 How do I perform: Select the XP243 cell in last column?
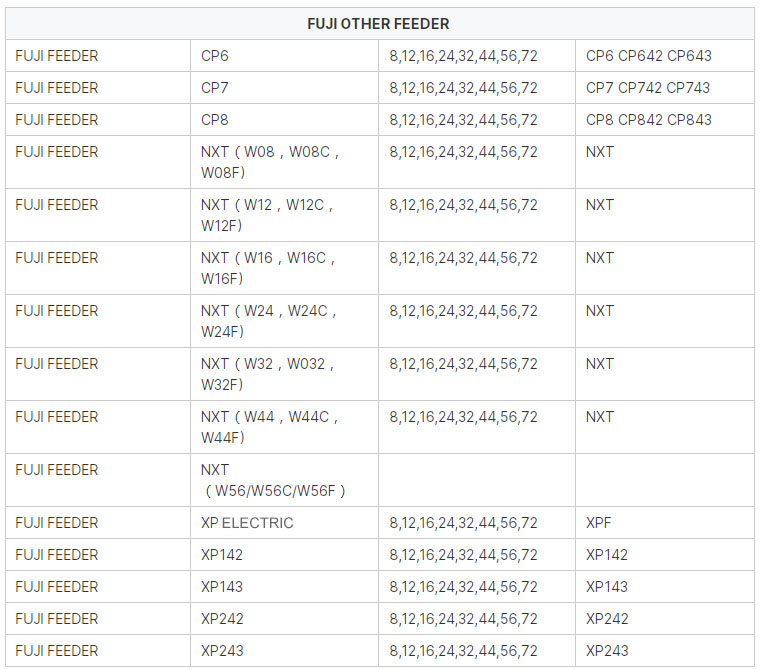pyautogui.click(x=665, y=651)
